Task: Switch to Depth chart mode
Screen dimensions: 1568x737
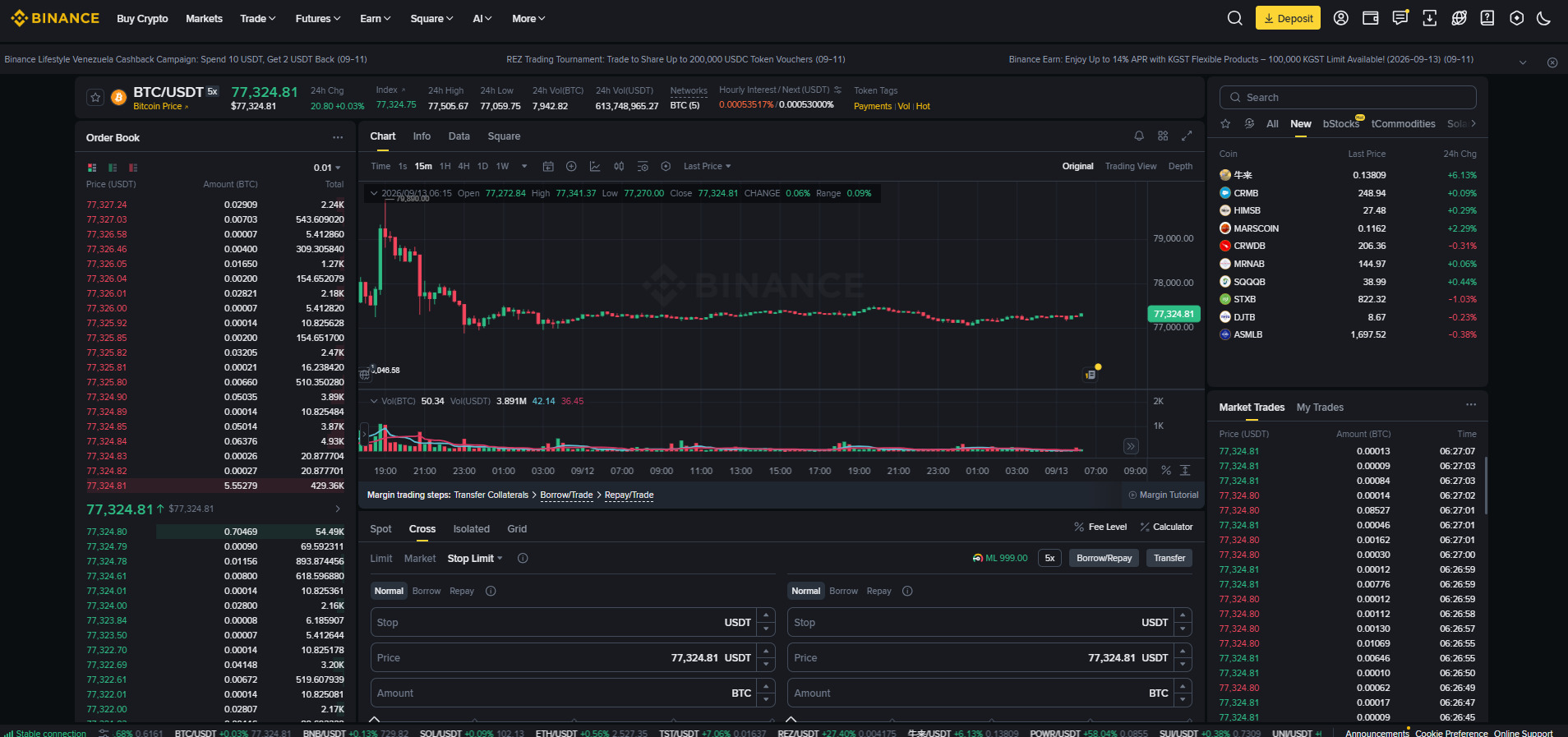Action: click(1180, 166)
